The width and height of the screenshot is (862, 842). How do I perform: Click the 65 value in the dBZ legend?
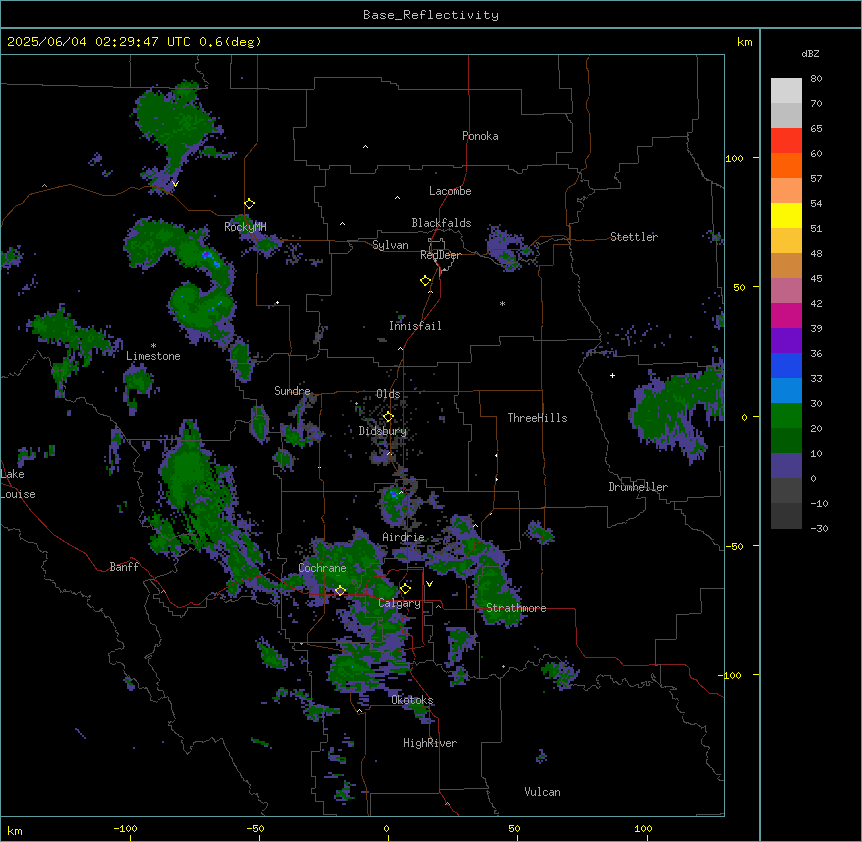tap(816, 129)
